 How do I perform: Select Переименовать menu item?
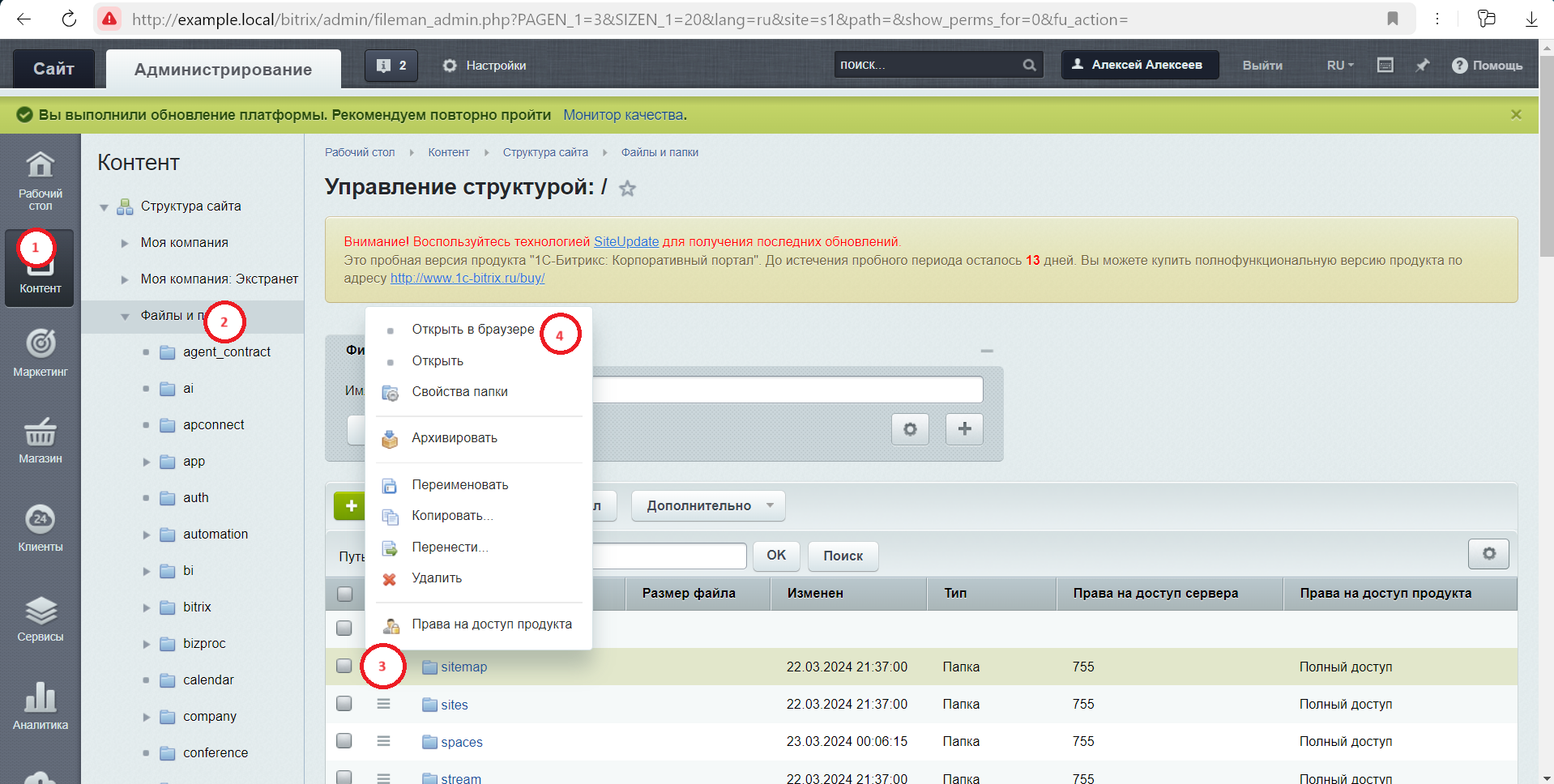coord(460,484)
